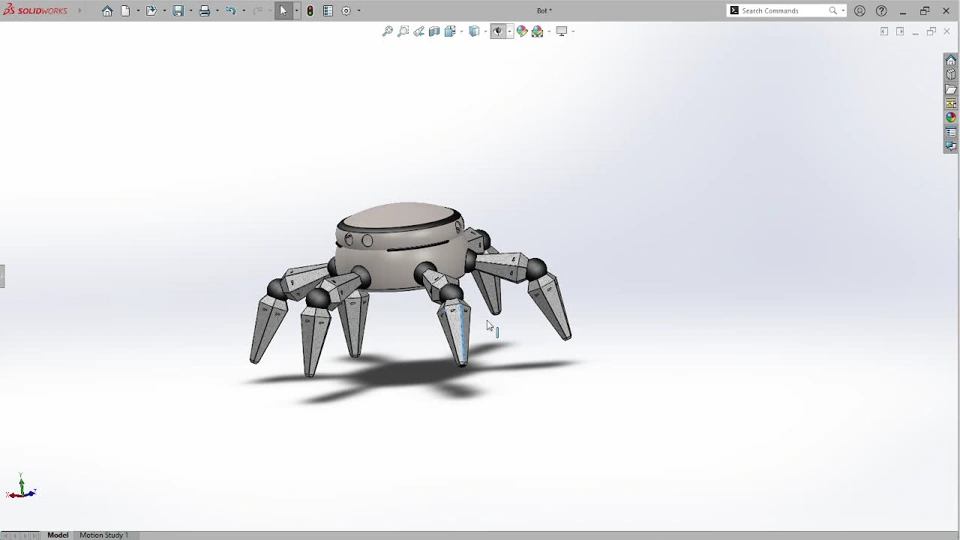Open the Design Library tab in the task pane

point(951,75)
